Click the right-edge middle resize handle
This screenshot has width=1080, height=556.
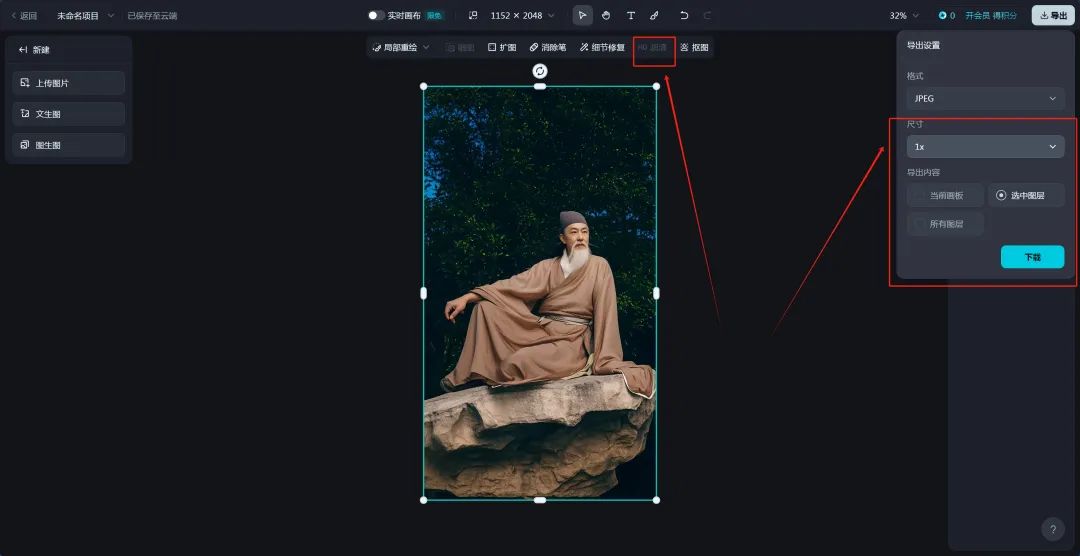point(656,293)
